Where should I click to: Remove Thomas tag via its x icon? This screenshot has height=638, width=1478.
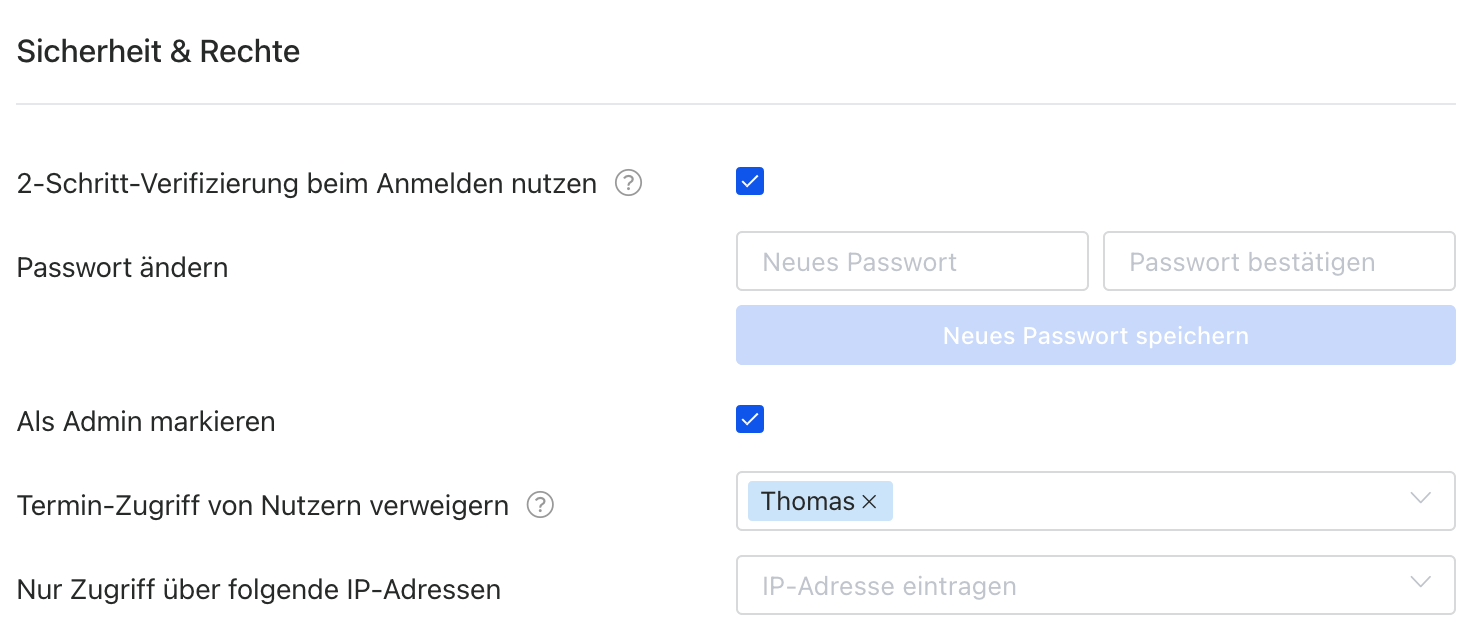click(869, 502)
